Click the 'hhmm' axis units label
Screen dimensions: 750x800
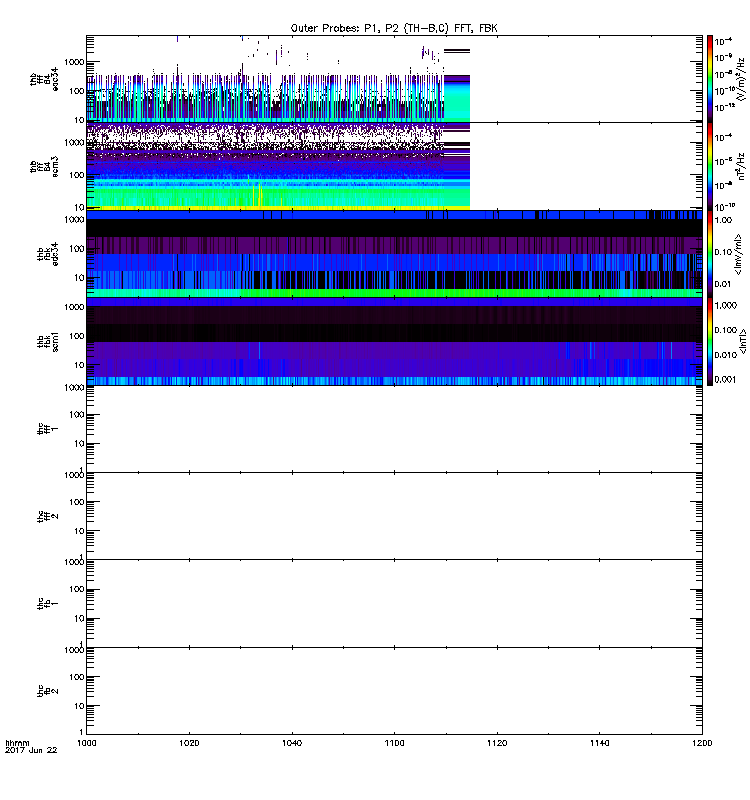[17, 743]
